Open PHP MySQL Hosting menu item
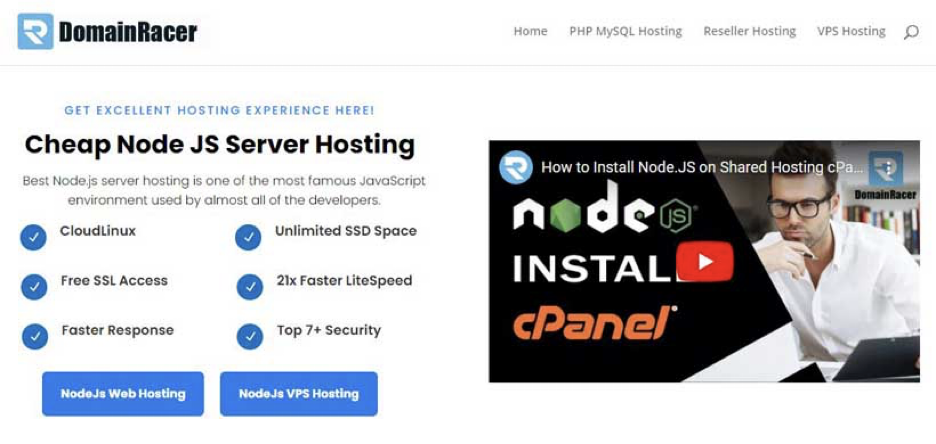 pyautogui.click(x=625, y=31)
